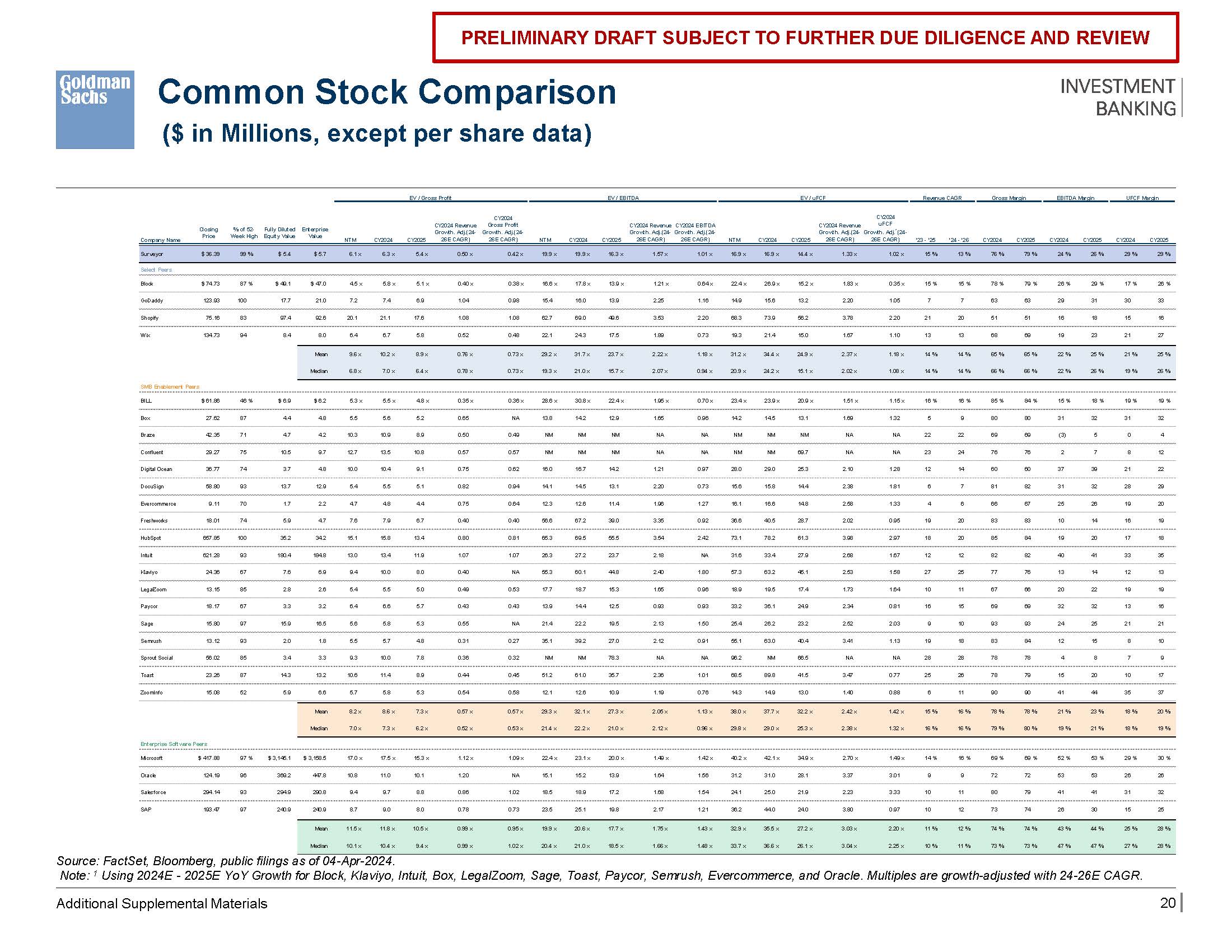This screenshot has height=952, width=1232.
Task: Select the Shopify row label
Action: point(150,318)
